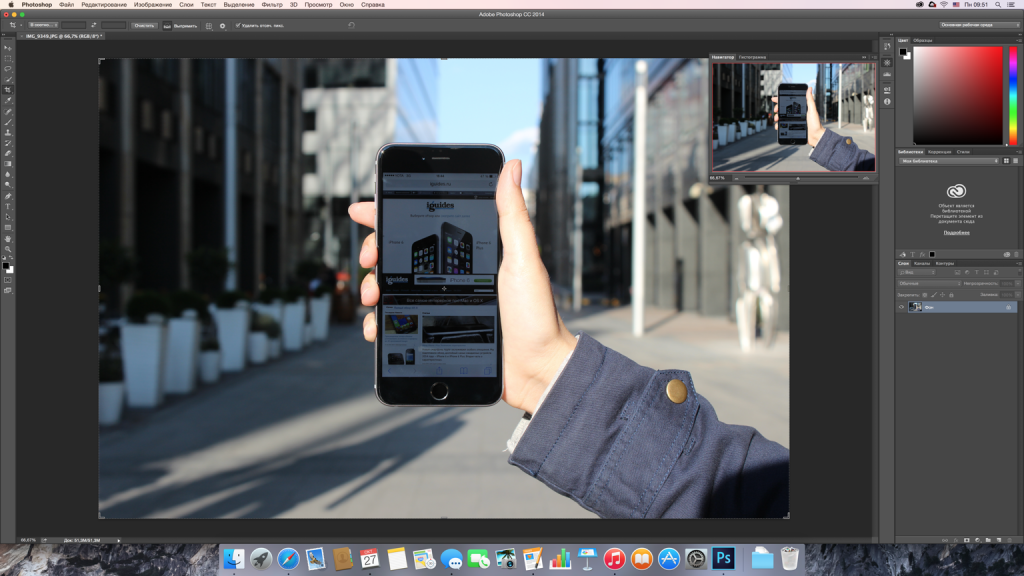1024x576 pixels.
Task: Select the Clone Stamp tool
Action: click(x=8, y=133)
